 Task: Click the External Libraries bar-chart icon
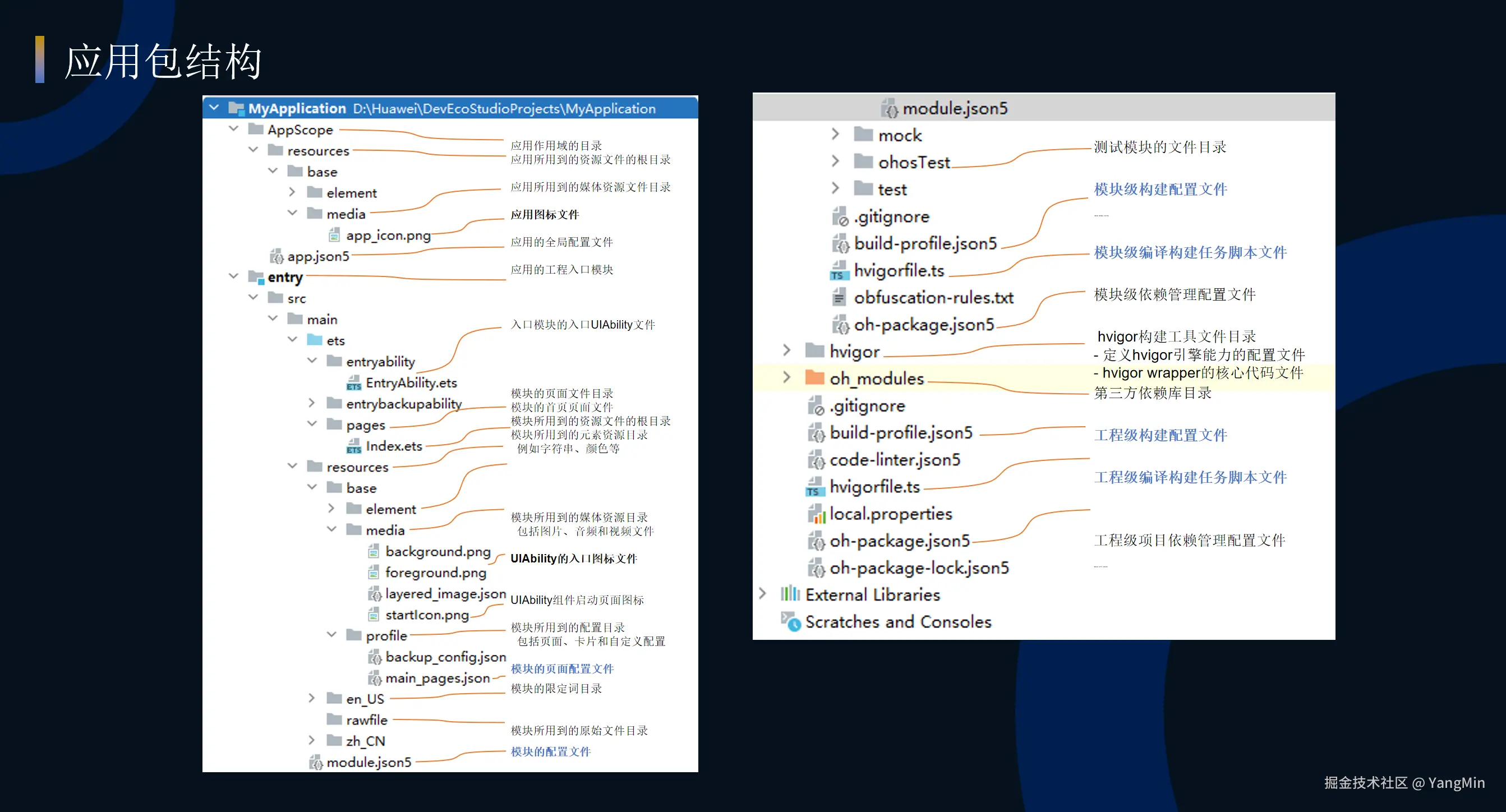coord(790,594)
